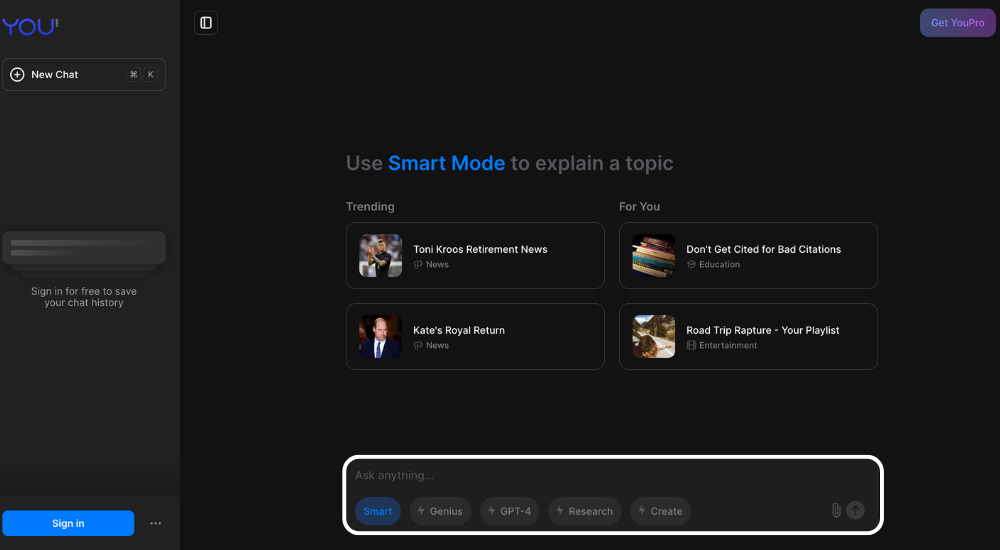Switch to Create mode
The width and height of the screenshot is (1000, 550).
[x=661, y=511]
